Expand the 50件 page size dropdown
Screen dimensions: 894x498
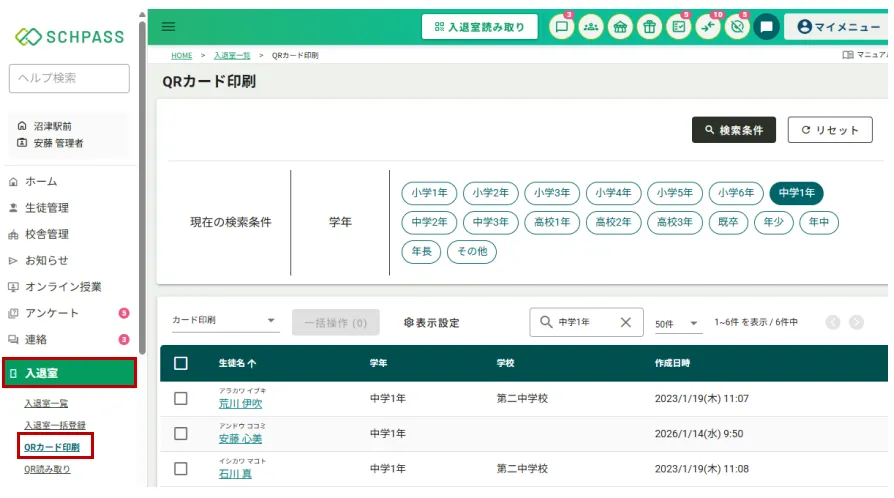click(x=675, y=323)
